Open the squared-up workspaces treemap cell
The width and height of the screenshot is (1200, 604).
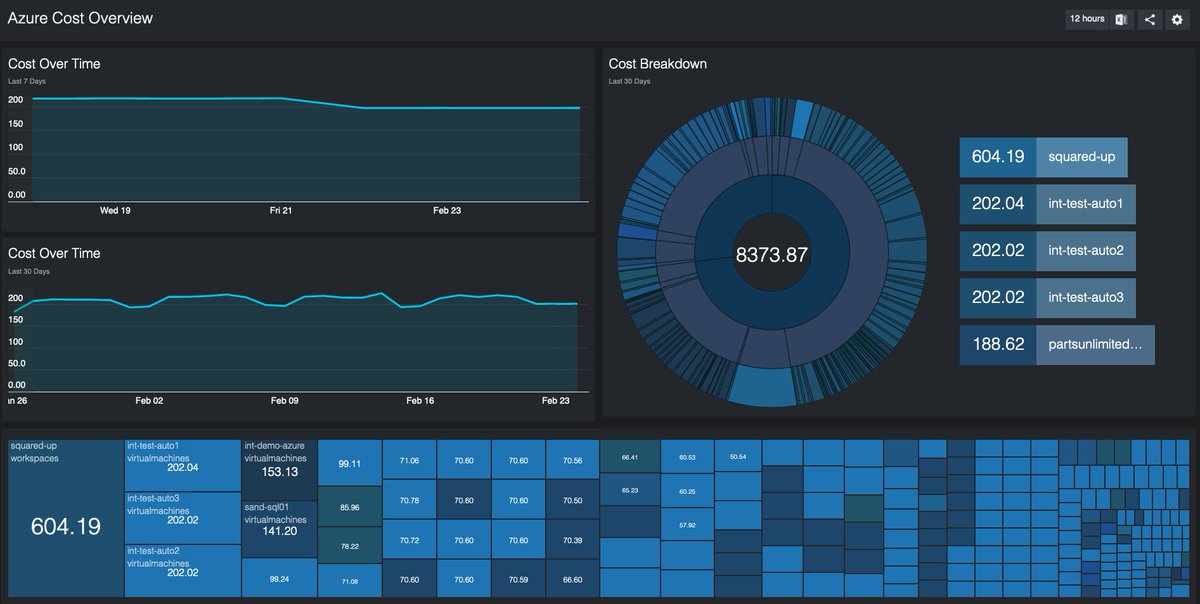(65, 518)
